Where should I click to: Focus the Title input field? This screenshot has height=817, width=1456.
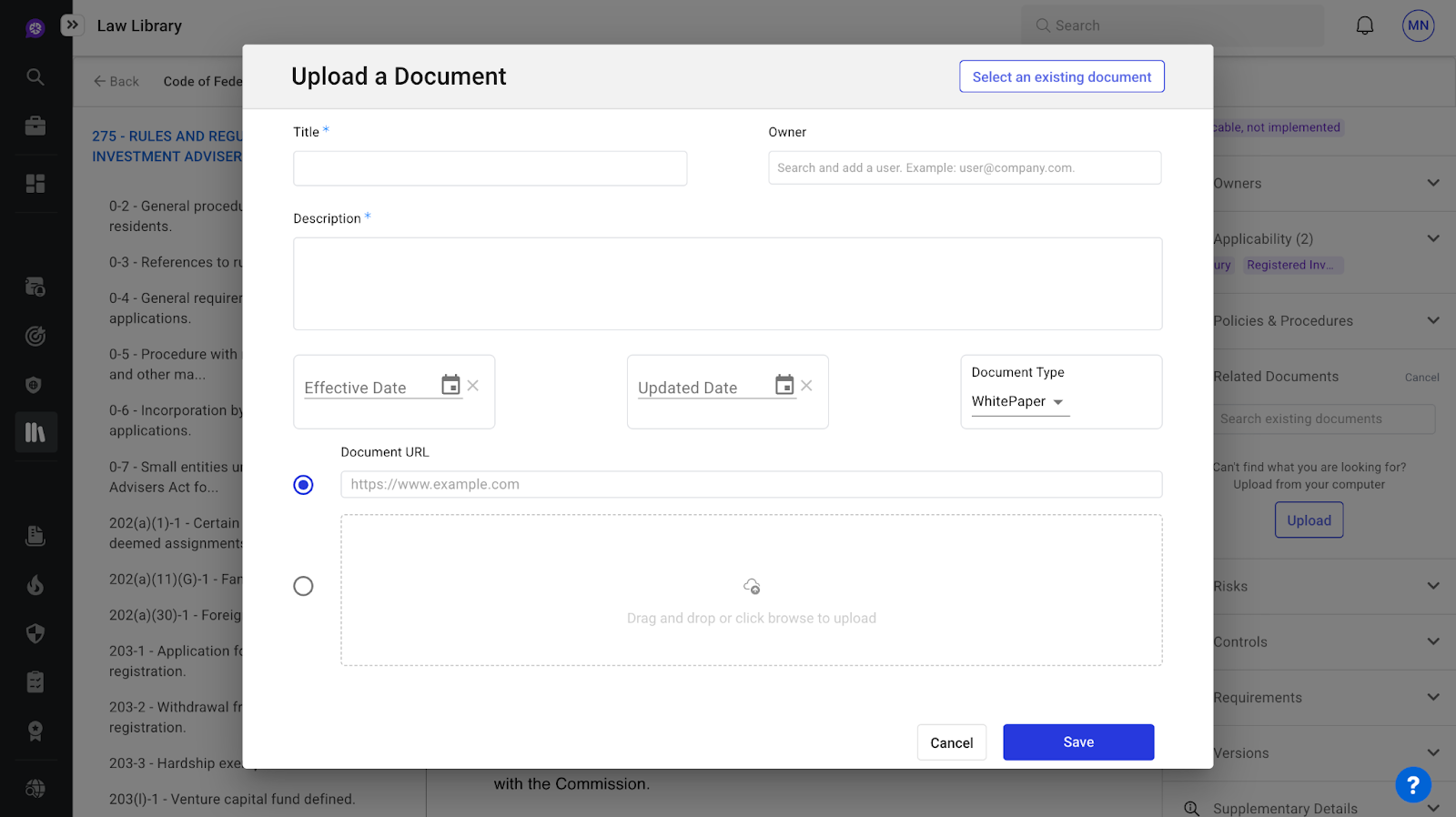[490, 168]
